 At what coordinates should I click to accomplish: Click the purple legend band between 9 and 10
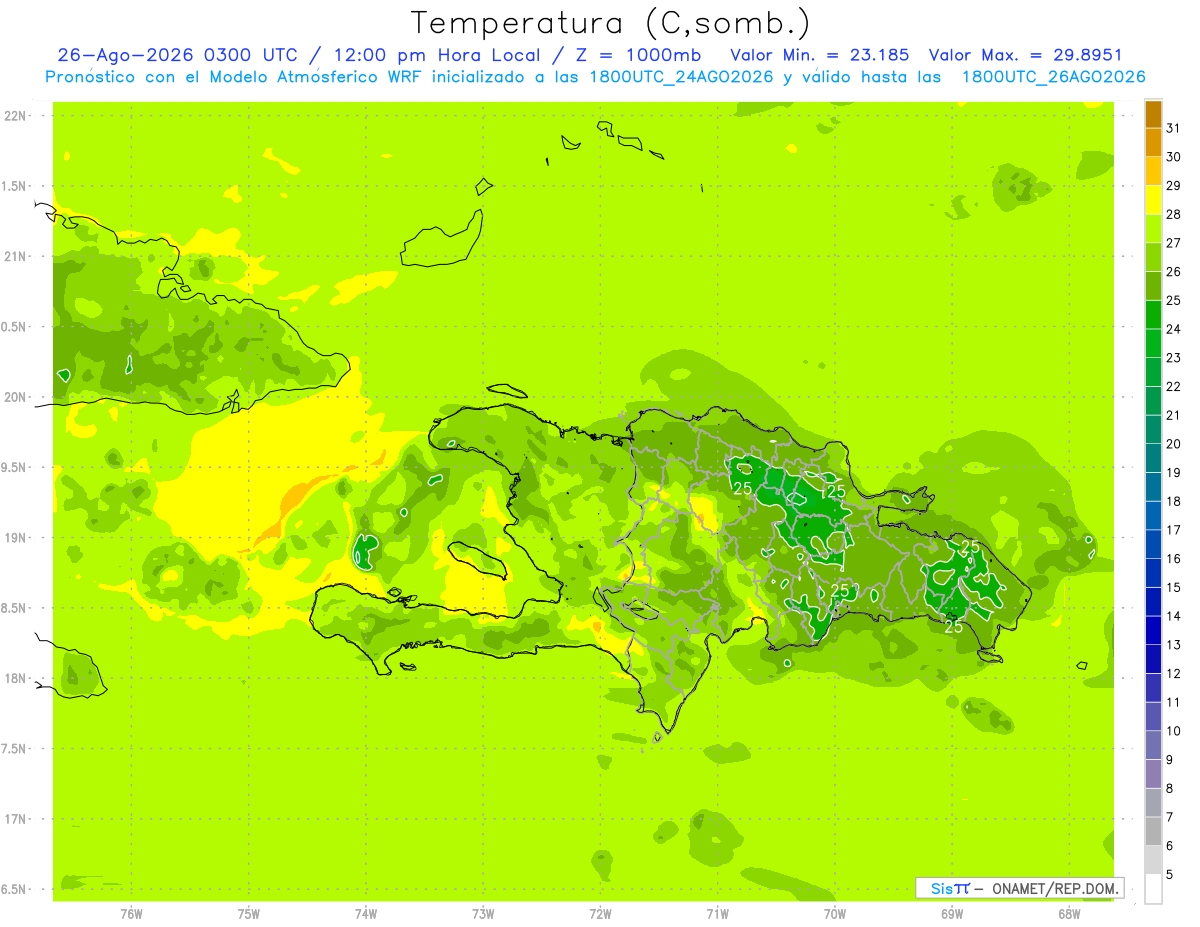[x=1153, y=746]
